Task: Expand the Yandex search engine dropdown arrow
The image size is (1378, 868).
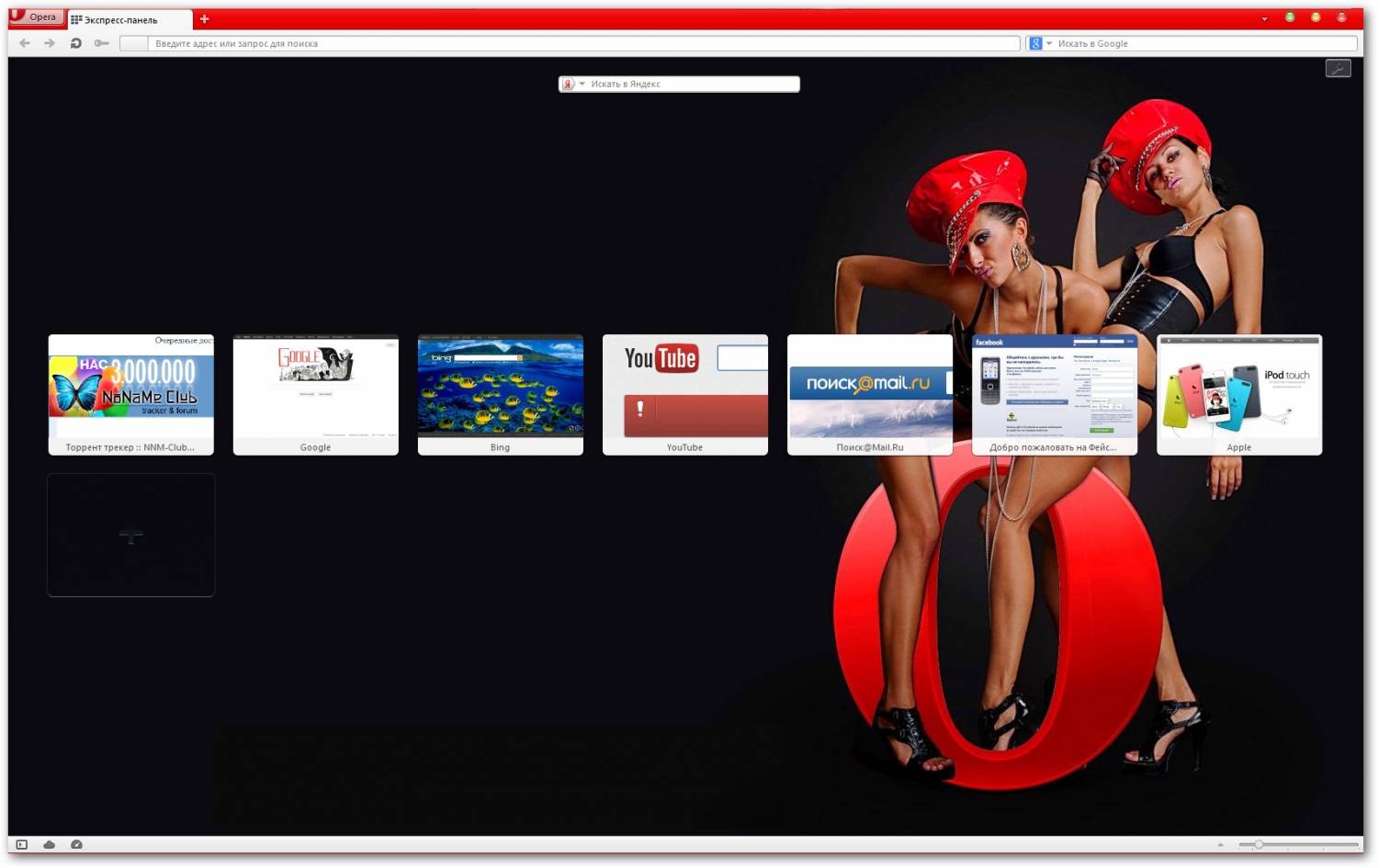Action: [x=582, y=84]
